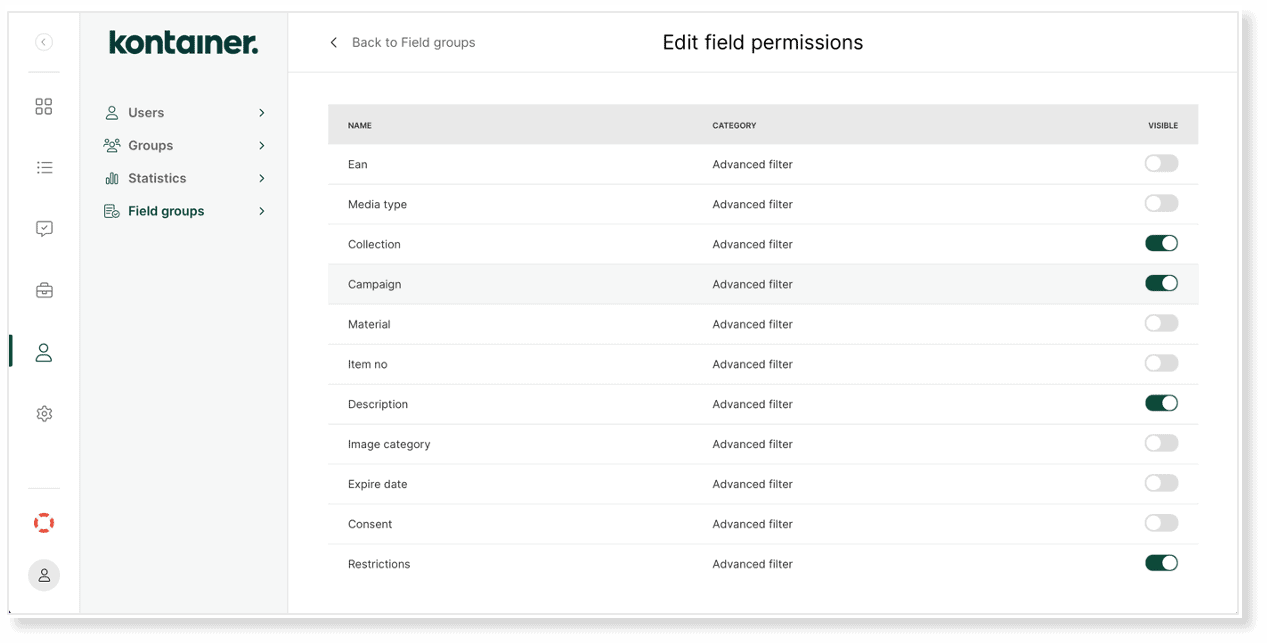This screenshot has height=643, width=1267.
Task: Enable visibility for the Ean field
Action: [1161, 163]
